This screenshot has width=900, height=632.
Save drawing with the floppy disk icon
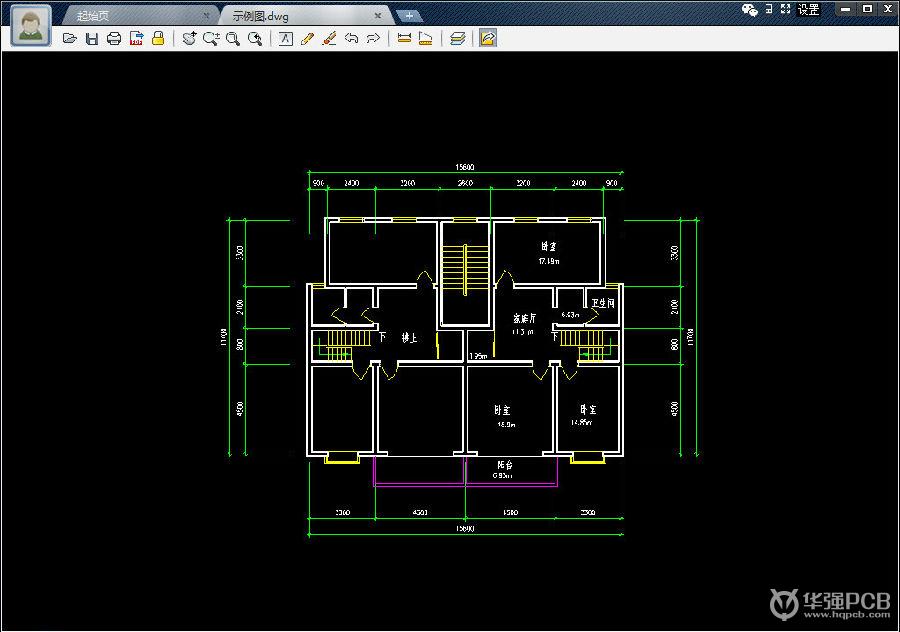(91, 39)
